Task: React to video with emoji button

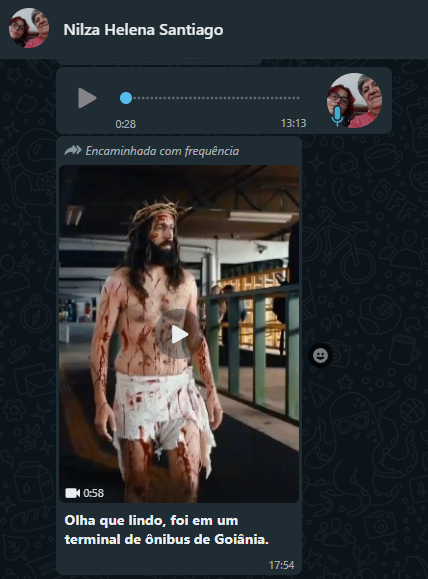Action: (321, 356)
